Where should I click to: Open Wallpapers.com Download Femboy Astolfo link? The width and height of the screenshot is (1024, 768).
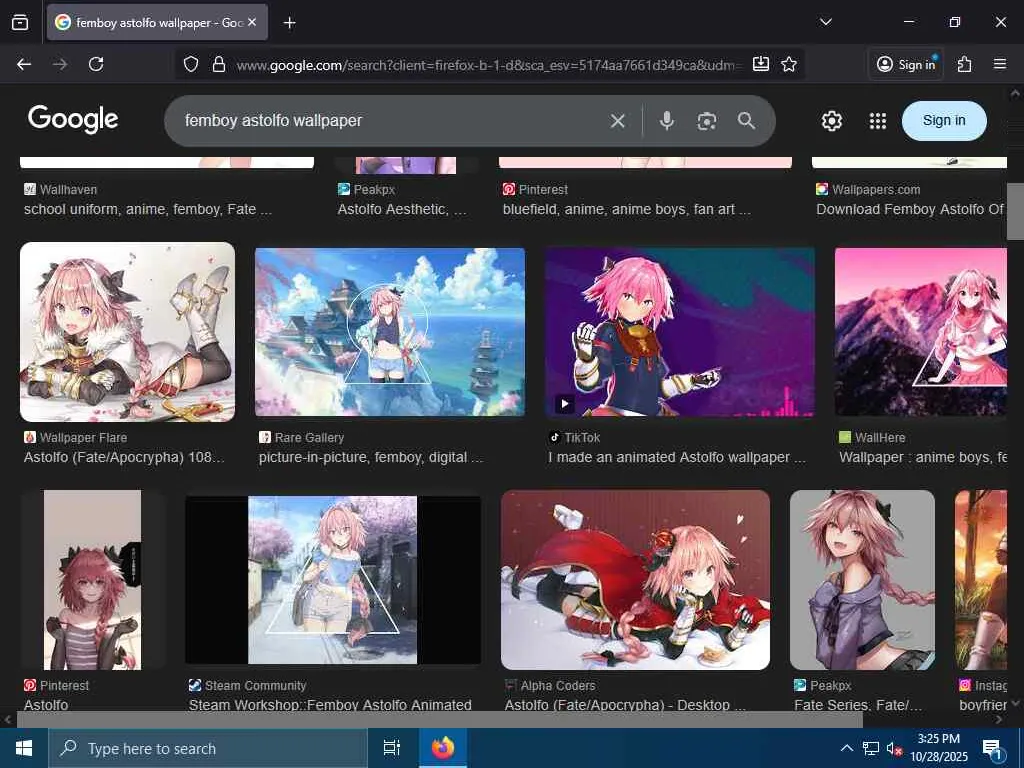coord(910,210)
